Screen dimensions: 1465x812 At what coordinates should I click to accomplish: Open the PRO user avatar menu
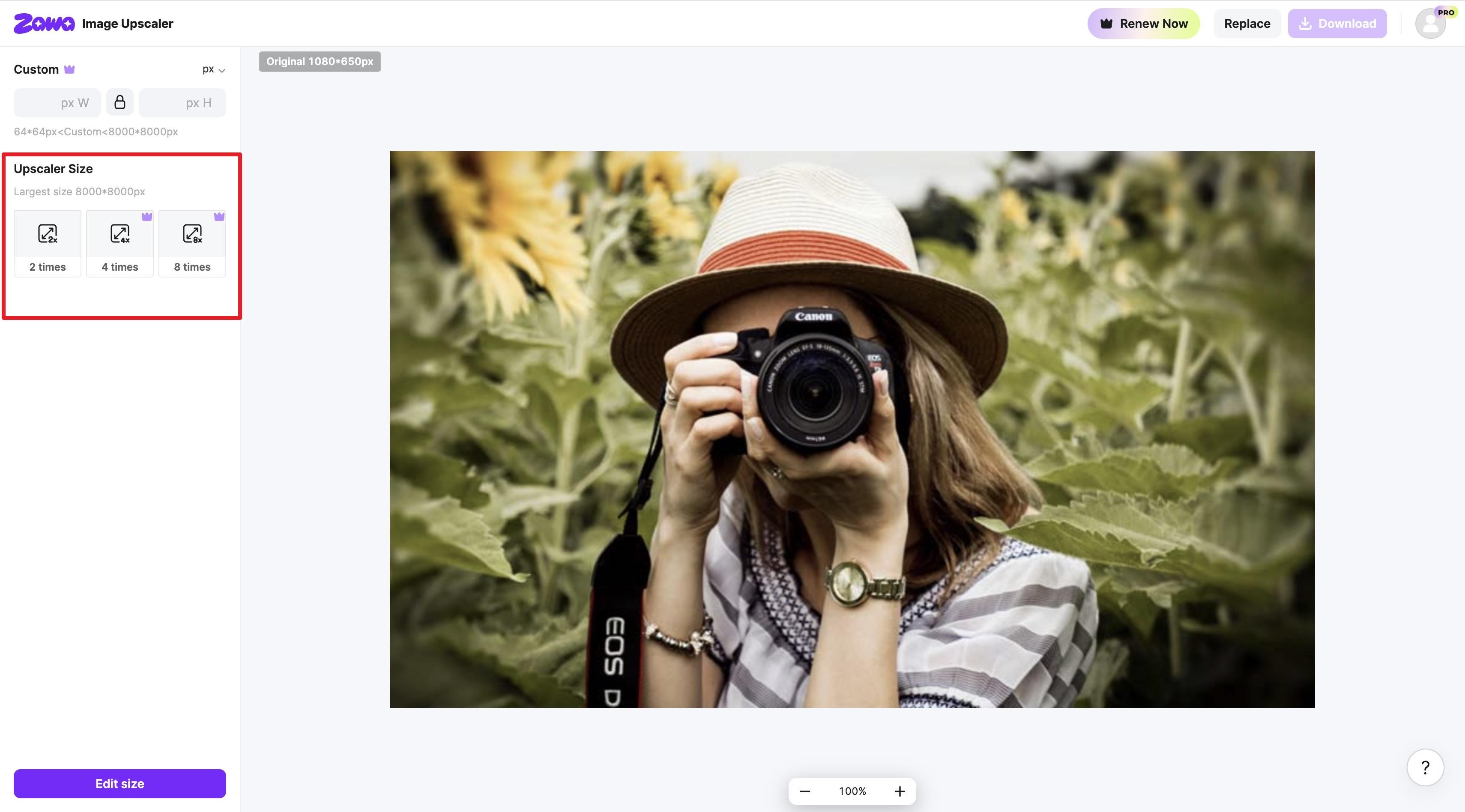click(1431, 23)
